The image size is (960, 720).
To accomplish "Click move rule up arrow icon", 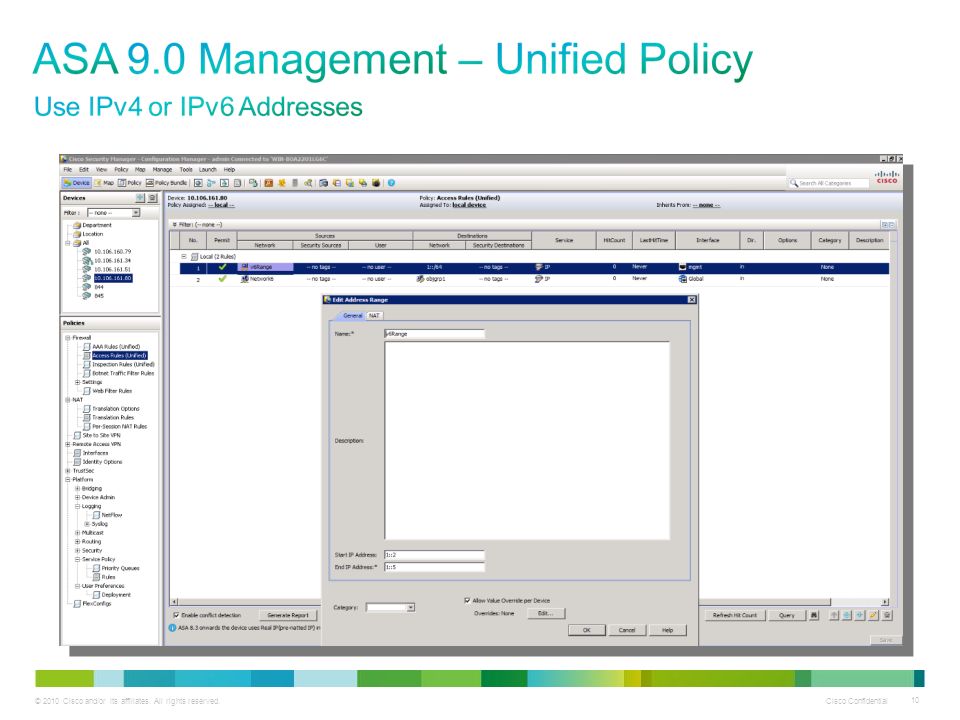I will click(x=834, y=615).
